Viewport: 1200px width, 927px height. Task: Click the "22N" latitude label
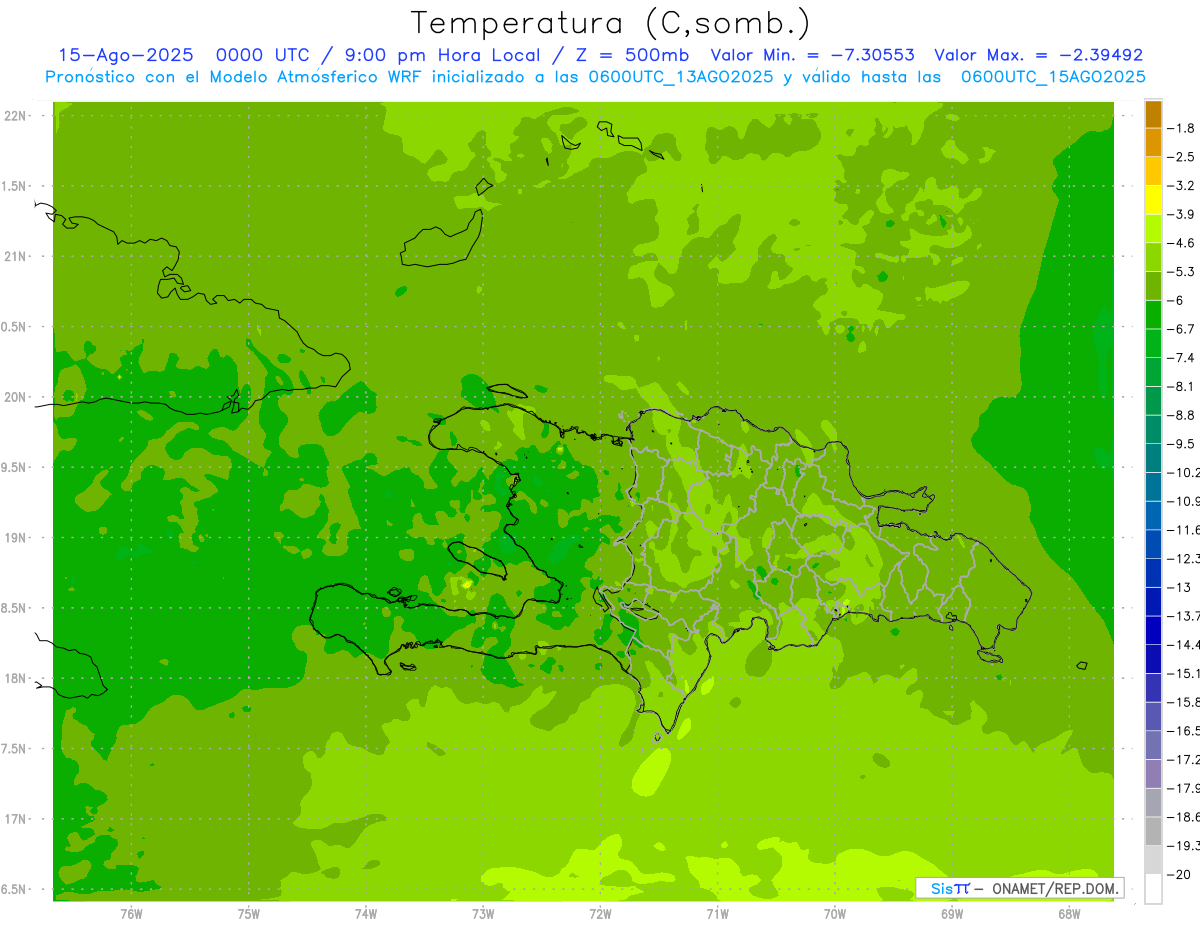point(16,116)
